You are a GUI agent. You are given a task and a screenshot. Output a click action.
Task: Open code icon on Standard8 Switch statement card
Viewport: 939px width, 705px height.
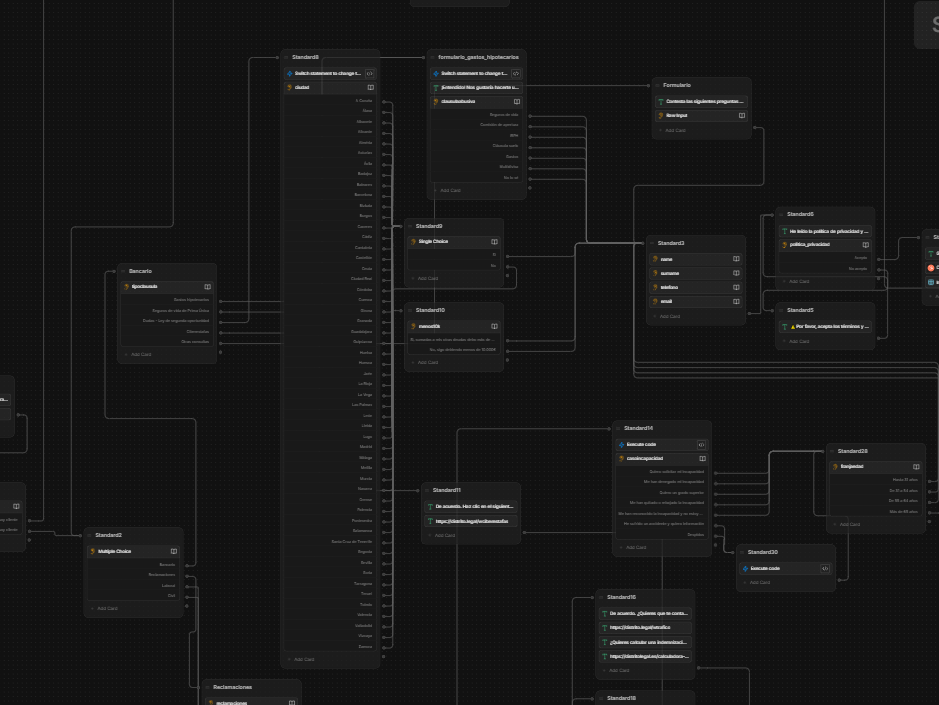tap(370, 73)
